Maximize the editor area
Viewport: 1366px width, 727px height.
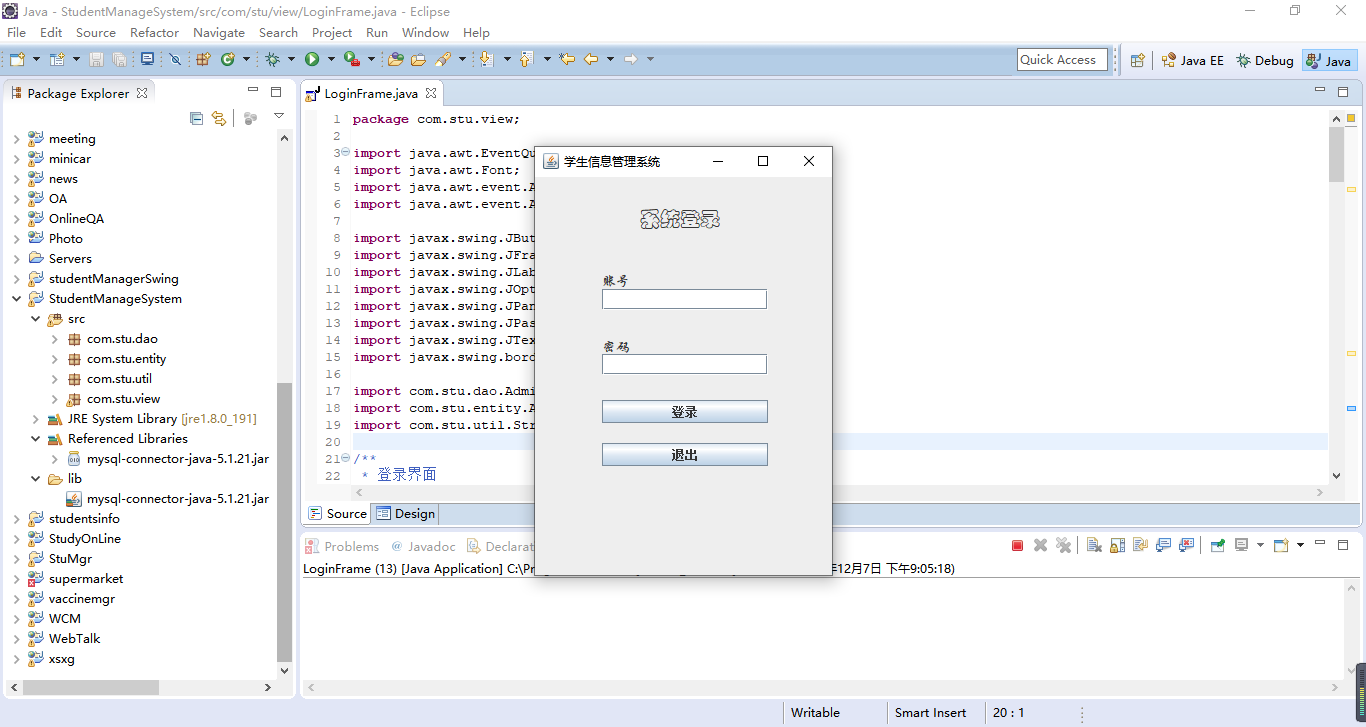pos(1343,91)
